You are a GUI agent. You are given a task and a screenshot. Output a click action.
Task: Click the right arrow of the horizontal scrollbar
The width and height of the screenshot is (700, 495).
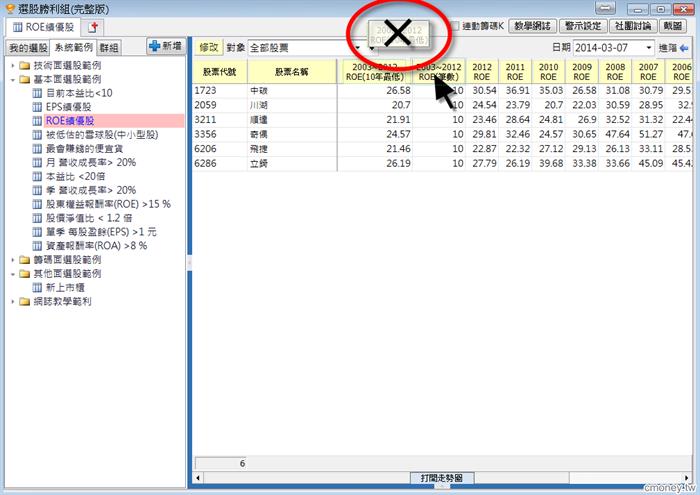click(x=688, y=478)
